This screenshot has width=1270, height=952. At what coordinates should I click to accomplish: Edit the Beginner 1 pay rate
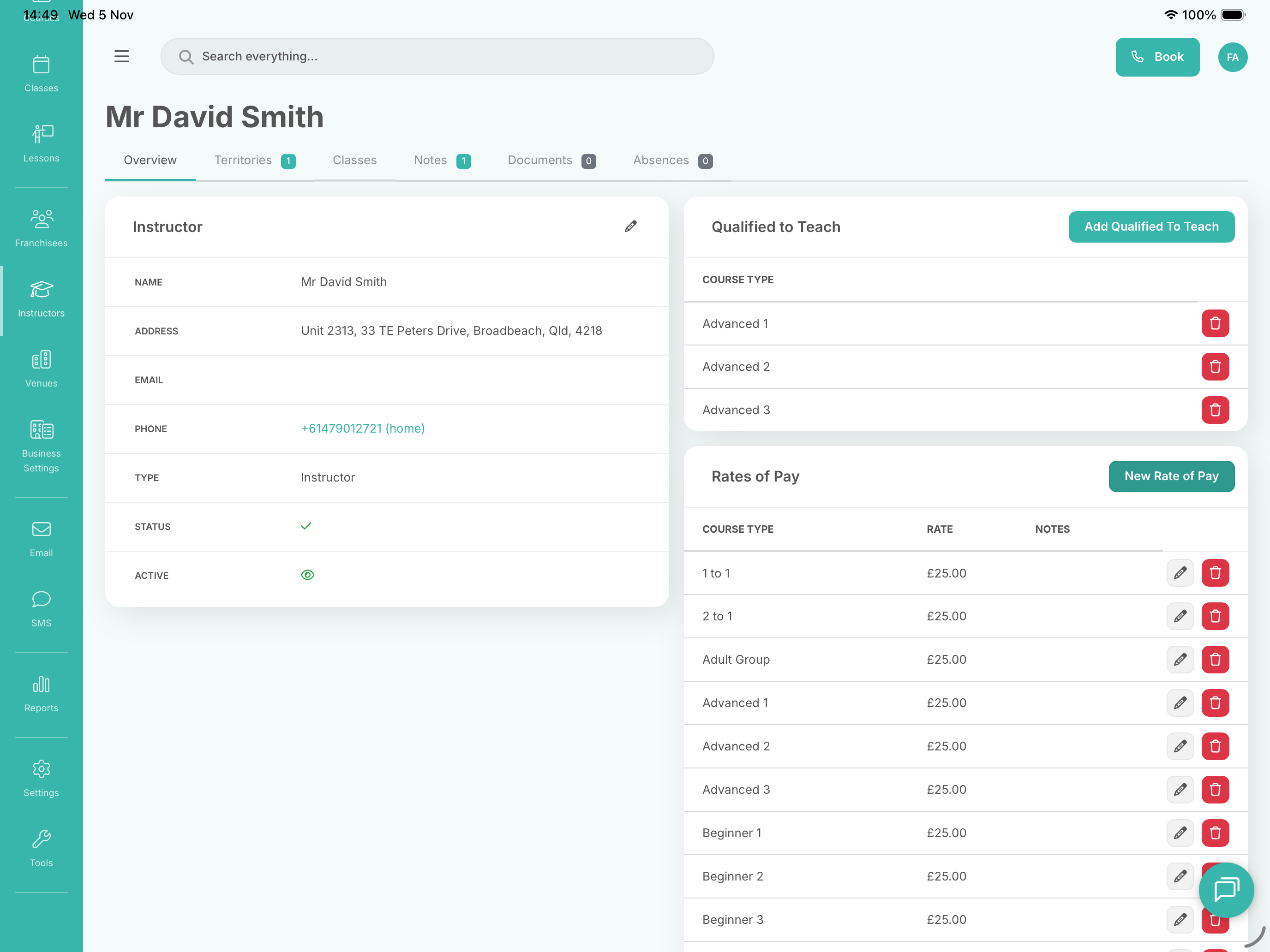[1180, 833]
